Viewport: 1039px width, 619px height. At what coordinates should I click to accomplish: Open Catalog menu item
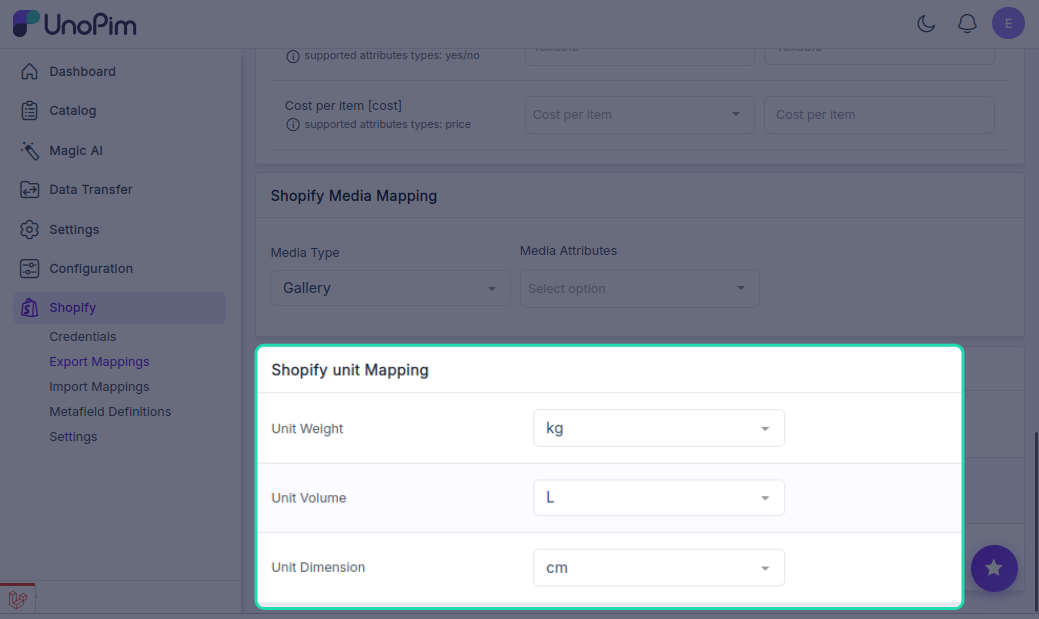72,111
